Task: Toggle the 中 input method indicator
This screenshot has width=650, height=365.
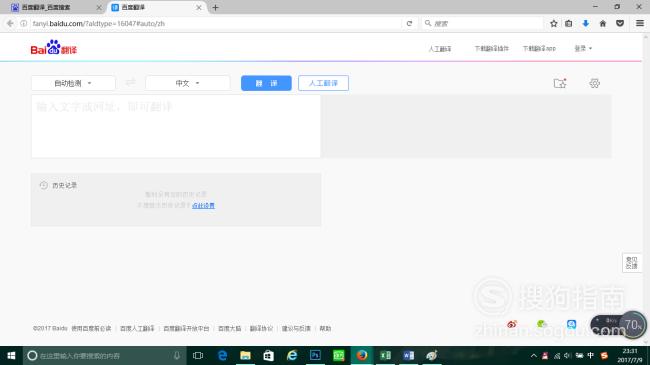Action: pyautogui.click(x=590, y=355)
